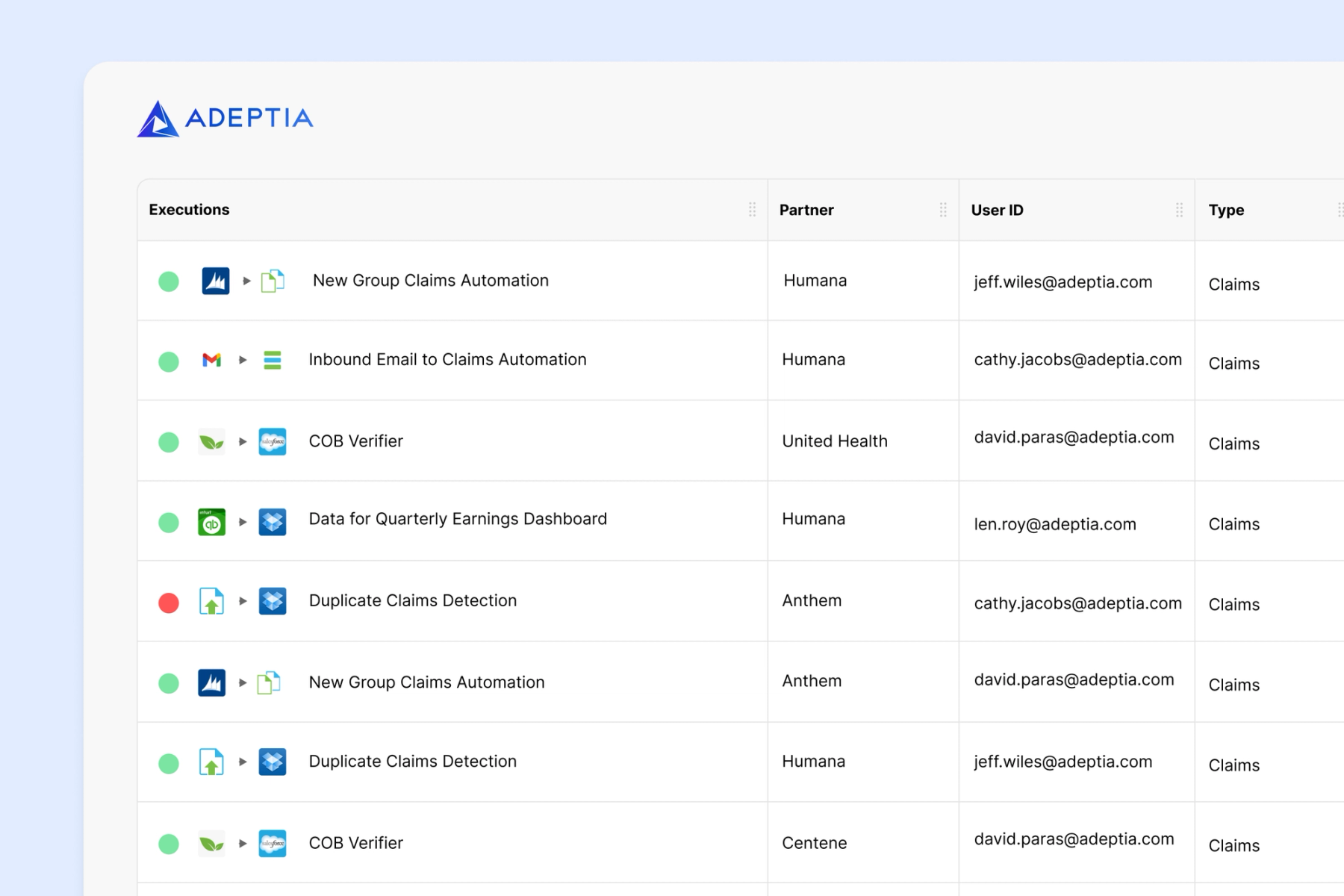Select cathy.jacobs@adeptia.com in Inbound Email row
Viewport: 1344px width, 896px height.
[x=1077, y=360]
